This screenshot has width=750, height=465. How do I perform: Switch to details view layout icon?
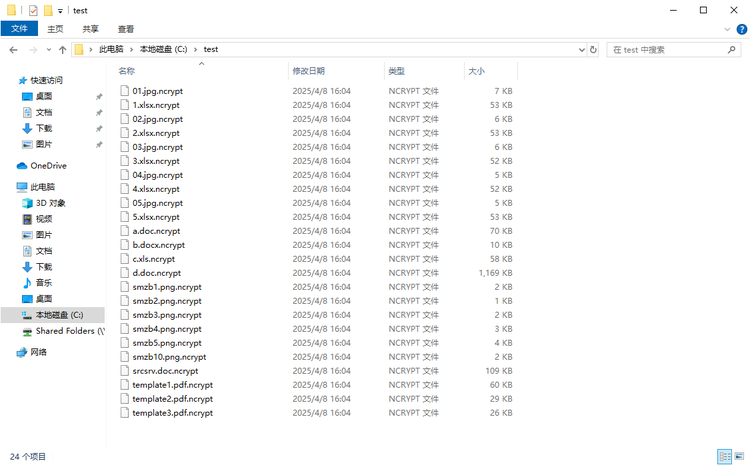(725, 456)
